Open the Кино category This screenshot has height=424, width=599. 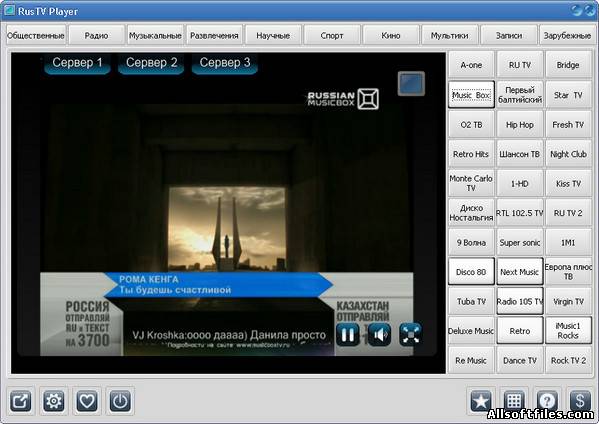tap(391, 36)
